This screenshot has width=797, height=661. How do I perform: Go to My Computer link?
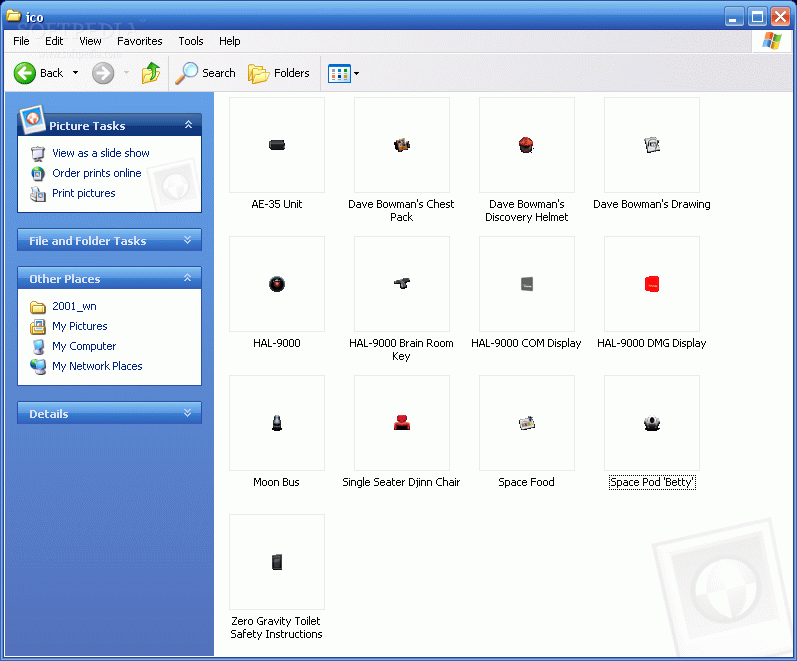[x=84, y=346]
